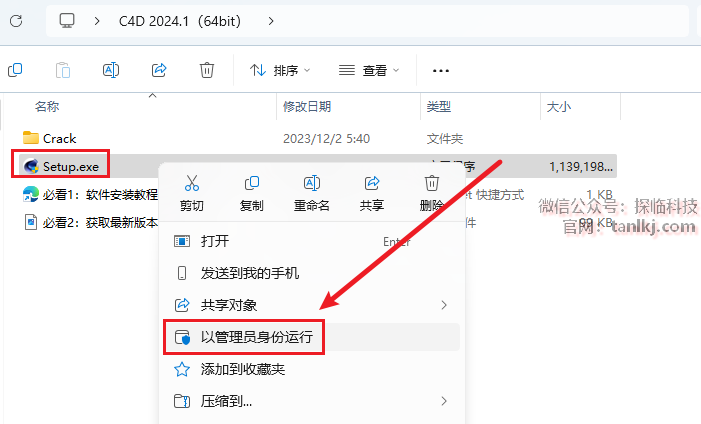Expand chevron after C4D 2024.1 breadcrumb
Screen dimensions: 701x424
(x=271, y=21)
